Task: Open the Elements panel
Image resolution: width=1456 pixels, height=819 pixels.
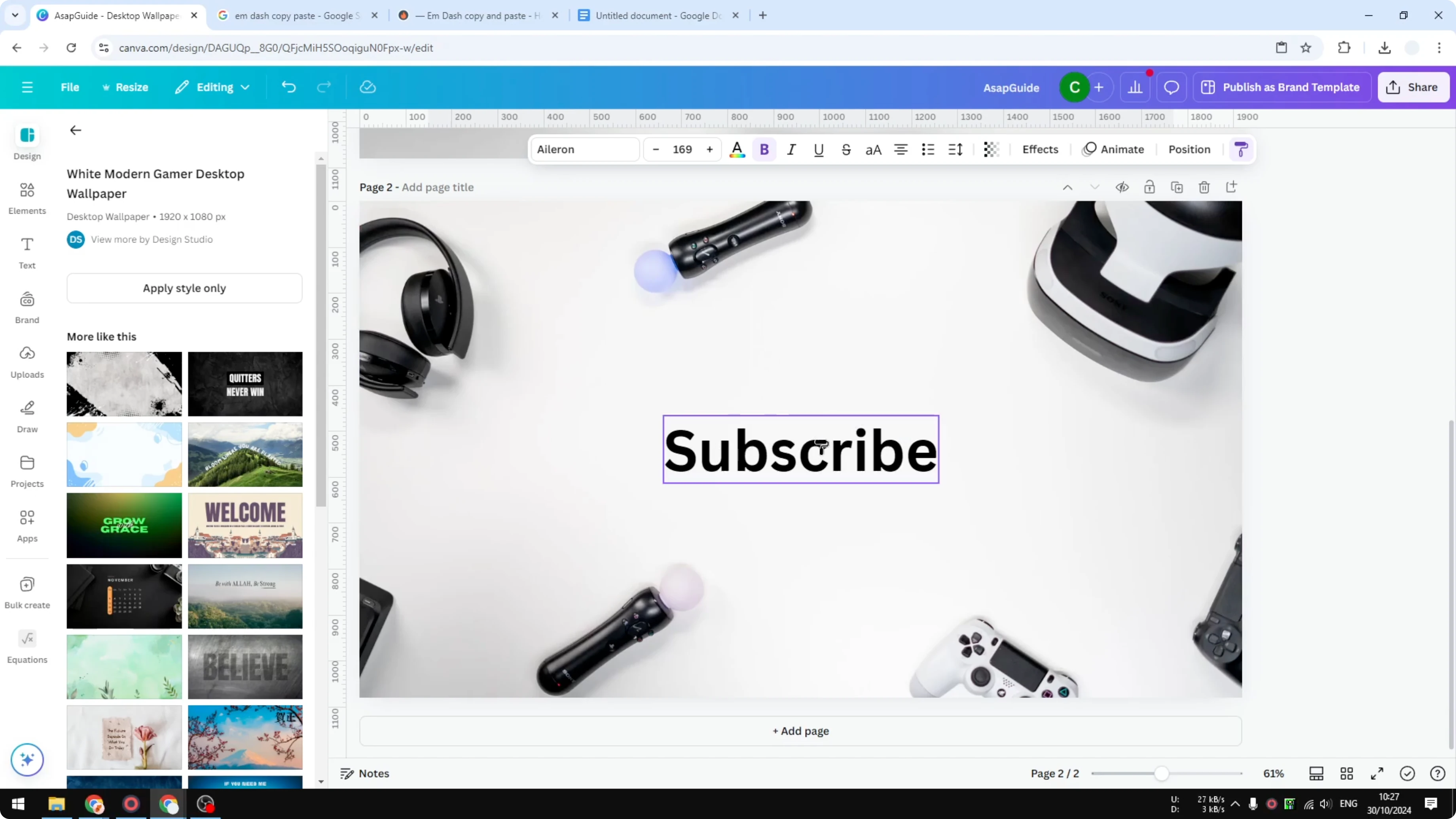Action: pos(27,198)
